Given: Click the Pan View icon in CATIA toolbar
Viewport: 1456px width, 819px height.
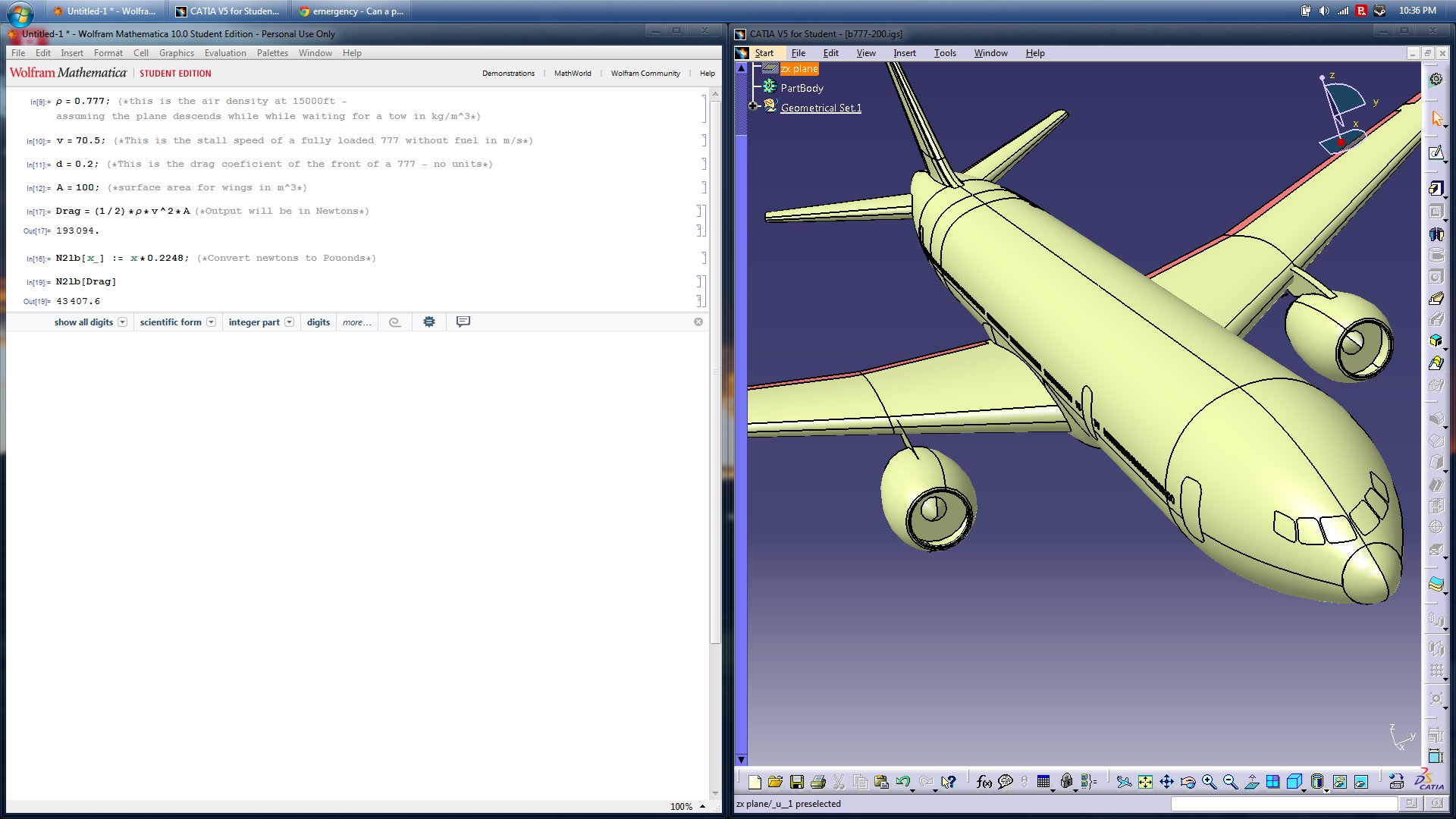Looking at the screenshot, I should 1165,781.
